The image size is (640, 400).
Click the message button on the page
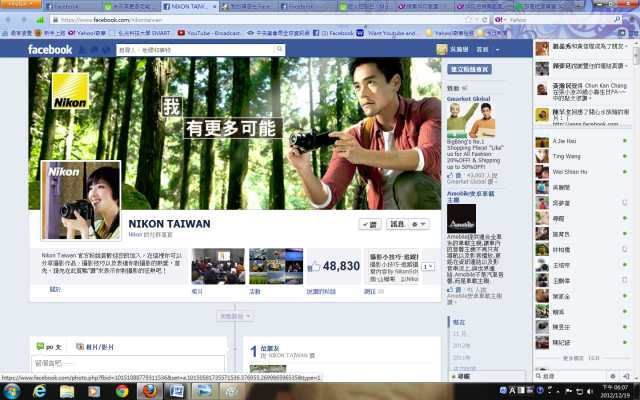398,224
